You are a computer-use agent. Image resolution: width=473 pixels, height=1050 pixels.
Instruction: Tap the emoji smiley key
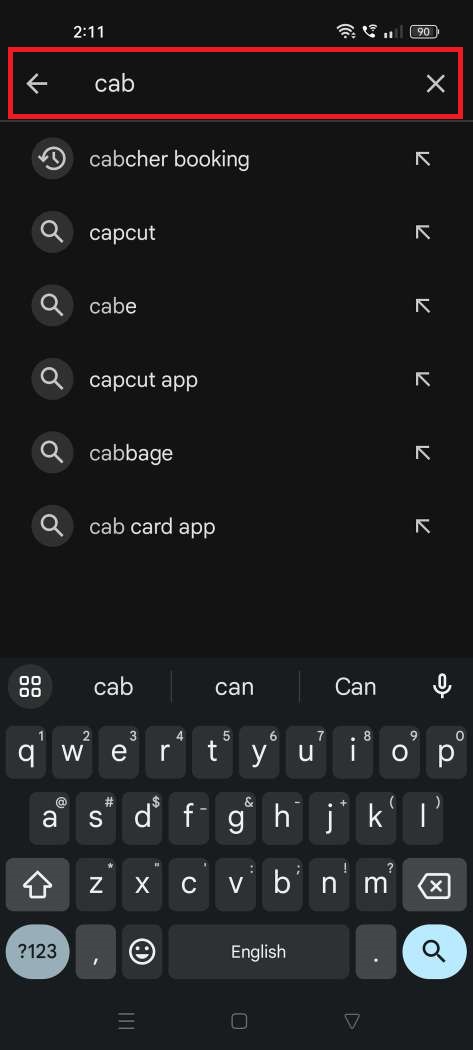pos(142,952)
